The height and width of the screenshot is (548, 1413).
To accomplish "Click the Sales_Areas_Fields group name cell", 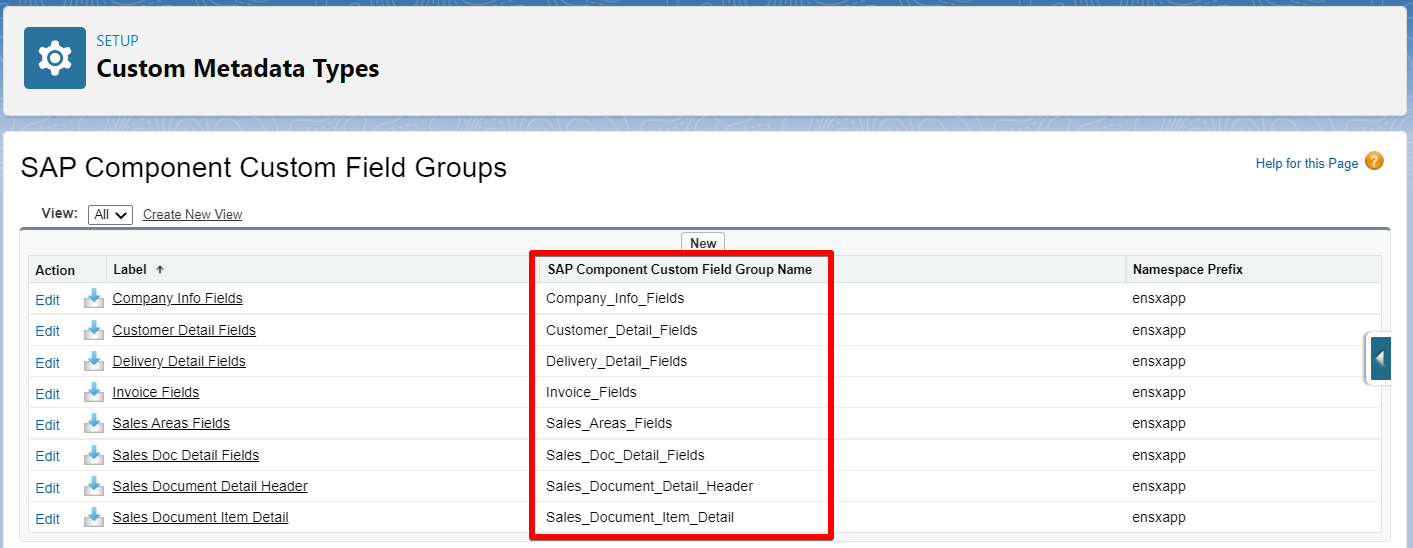I will tap(609, 423).
